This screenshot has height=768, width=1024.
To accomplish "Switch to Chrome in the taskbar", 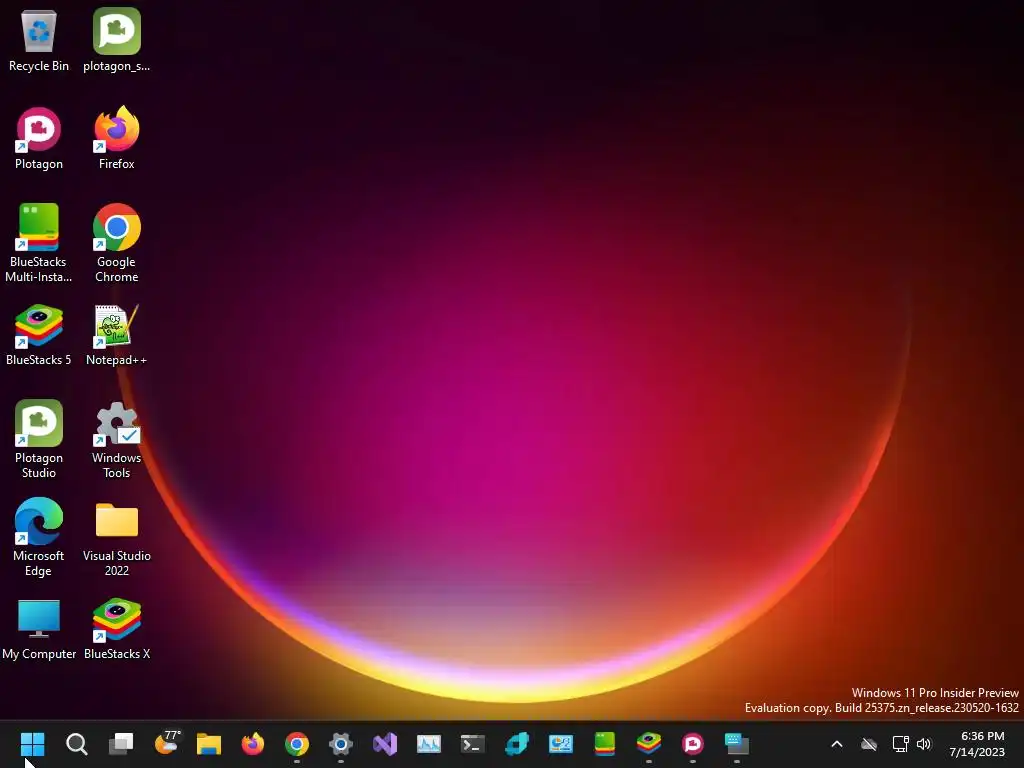I will (296, 744).
